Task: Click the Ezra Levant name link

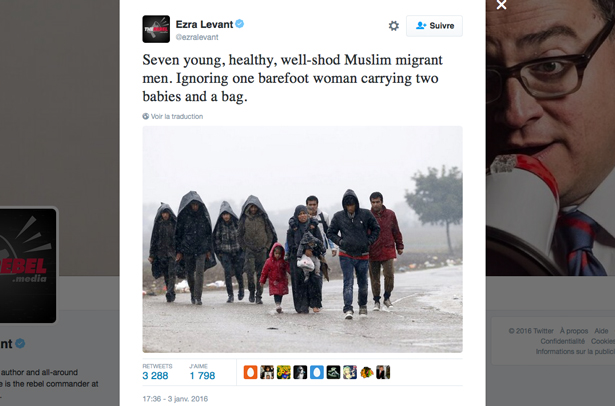Action: click(204, 24)
